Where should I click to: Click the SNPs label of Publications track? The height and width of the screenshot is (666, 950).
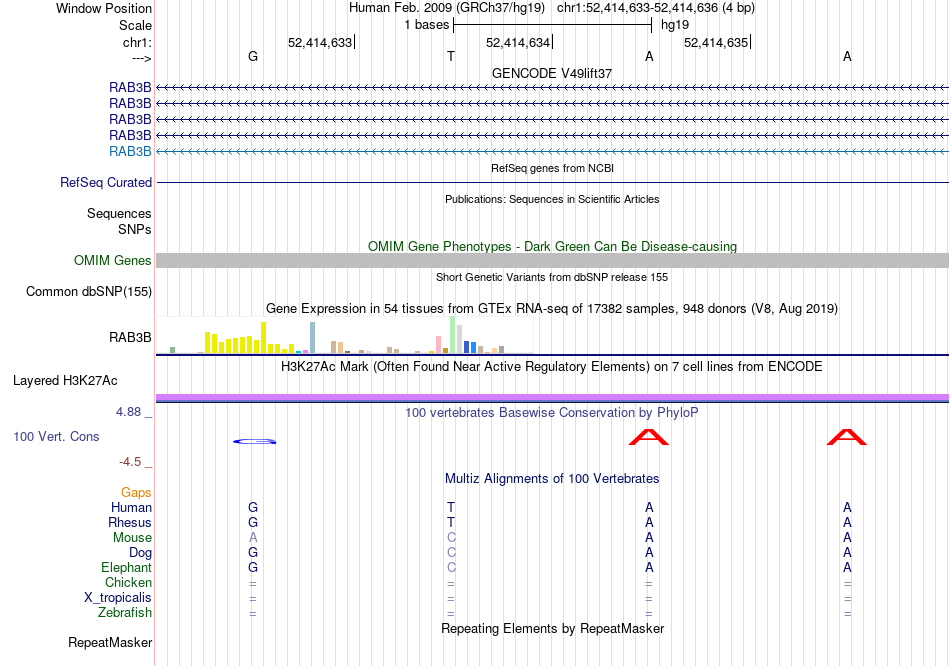135,230
